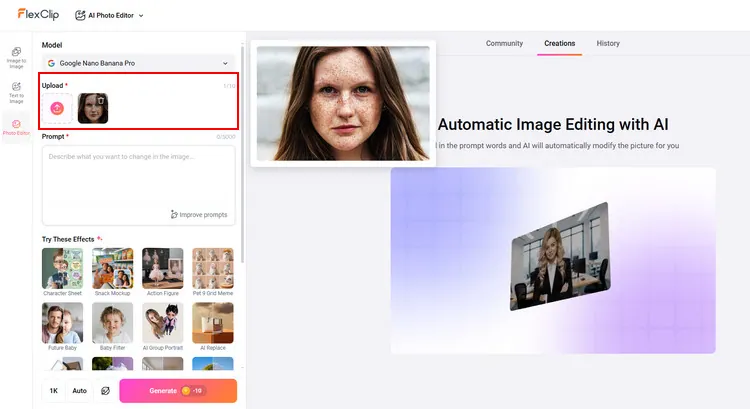Switch to the History tab
This screenshot has width=750, height=409.
608,44
